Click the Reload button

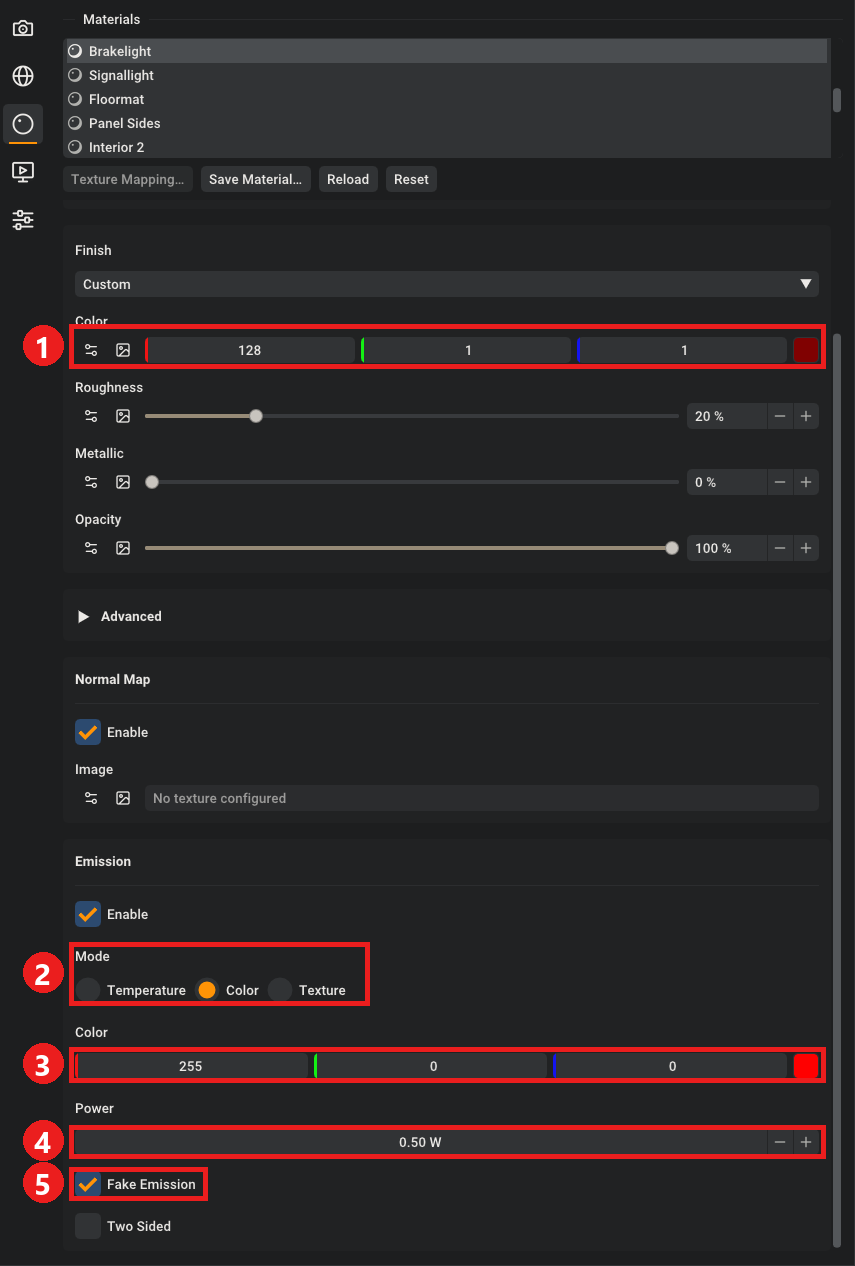[348, 179]
